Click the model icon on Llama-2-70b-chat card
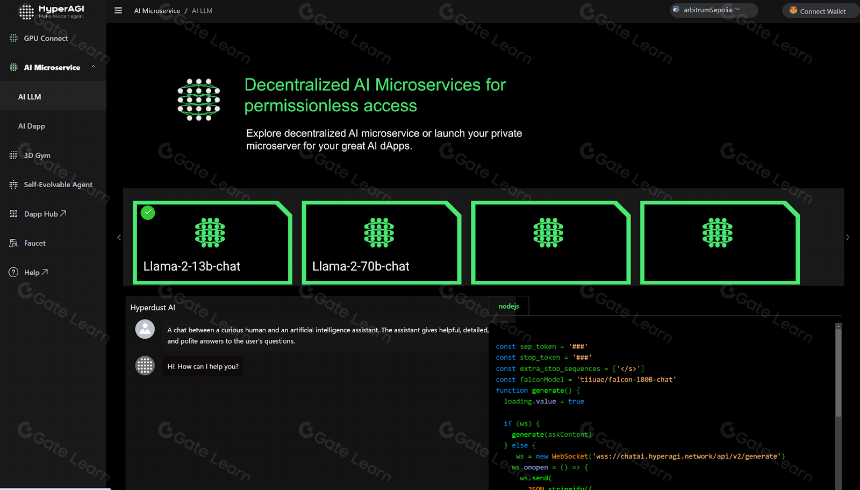Viewport: 860px width, 490px height. coord(379,233)
